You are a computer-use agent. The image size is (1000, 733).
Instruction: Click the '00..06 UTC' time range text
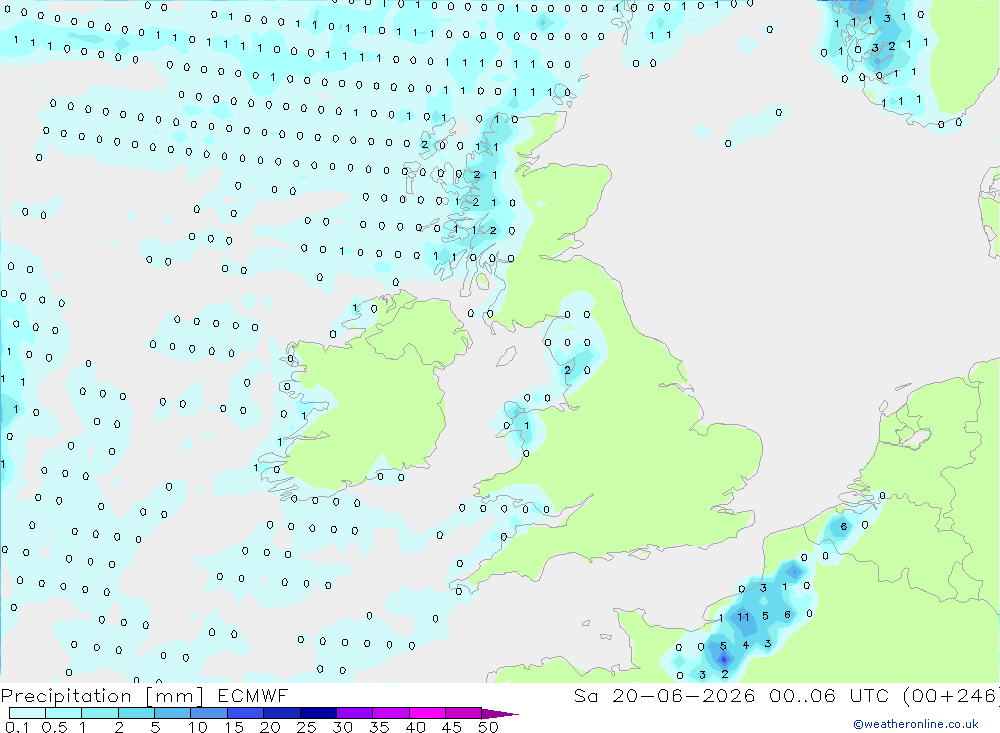click(831, 696)
